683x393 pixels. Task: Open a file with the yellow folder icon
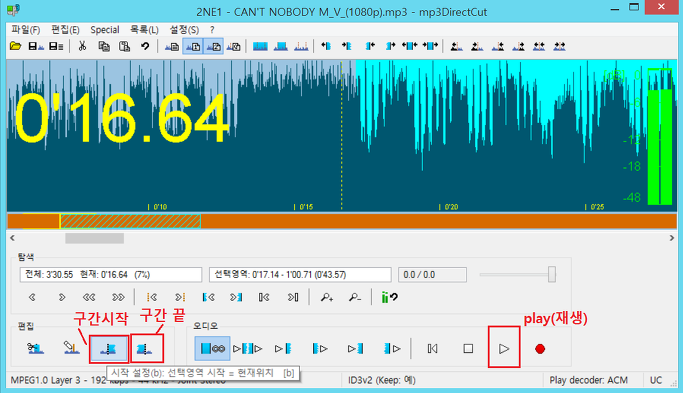[15, 46]
